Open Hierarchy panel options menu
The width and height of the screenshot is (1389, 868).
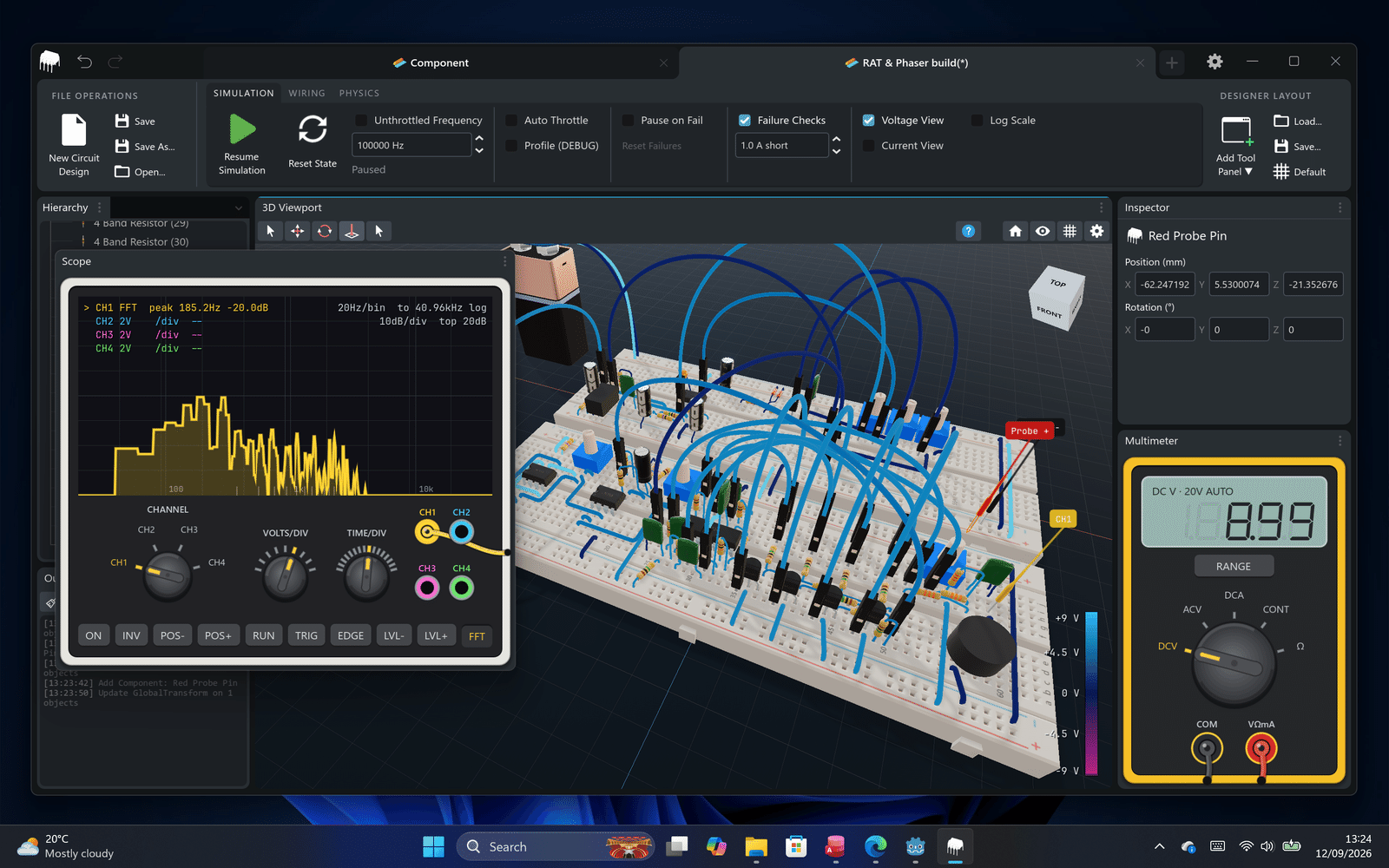point(99,207)
